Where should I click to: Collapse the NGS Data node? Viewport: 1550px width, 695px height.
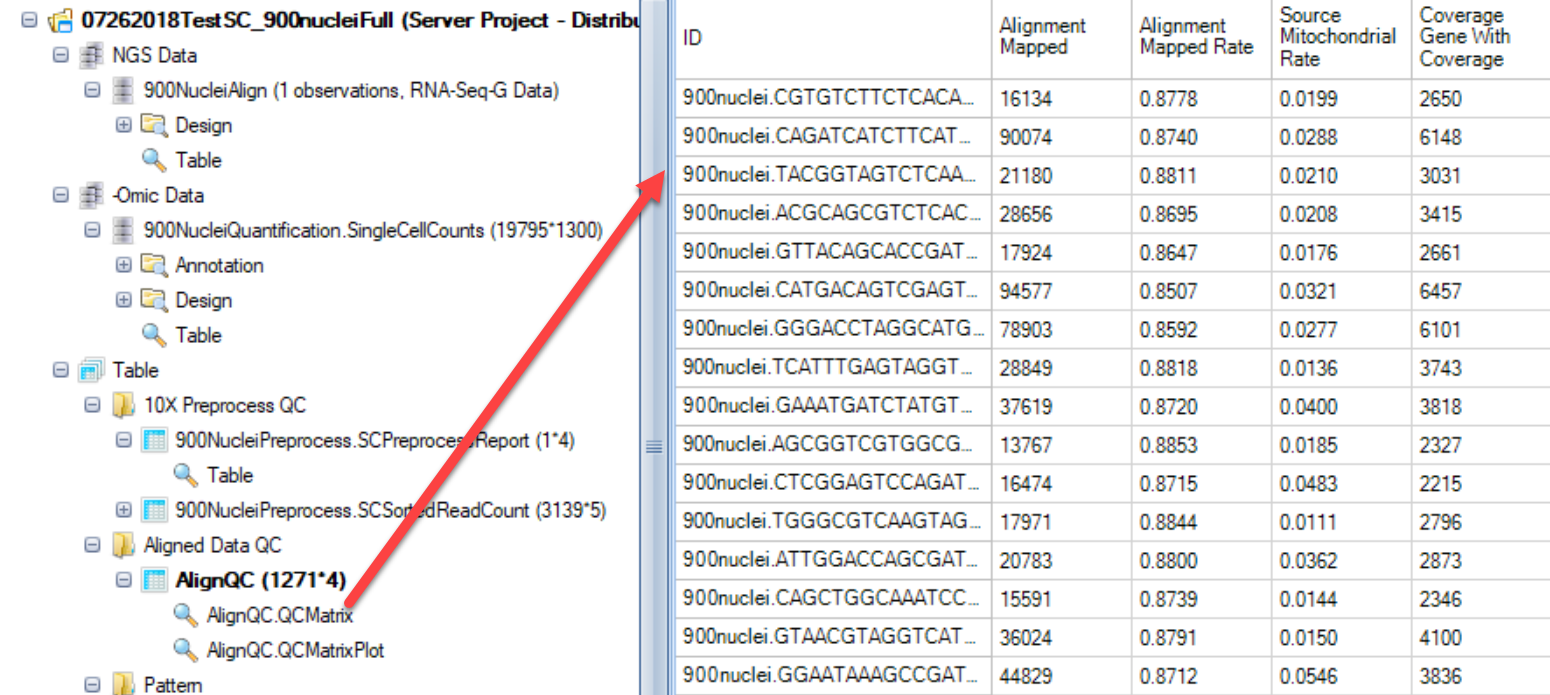coord(60,55)
